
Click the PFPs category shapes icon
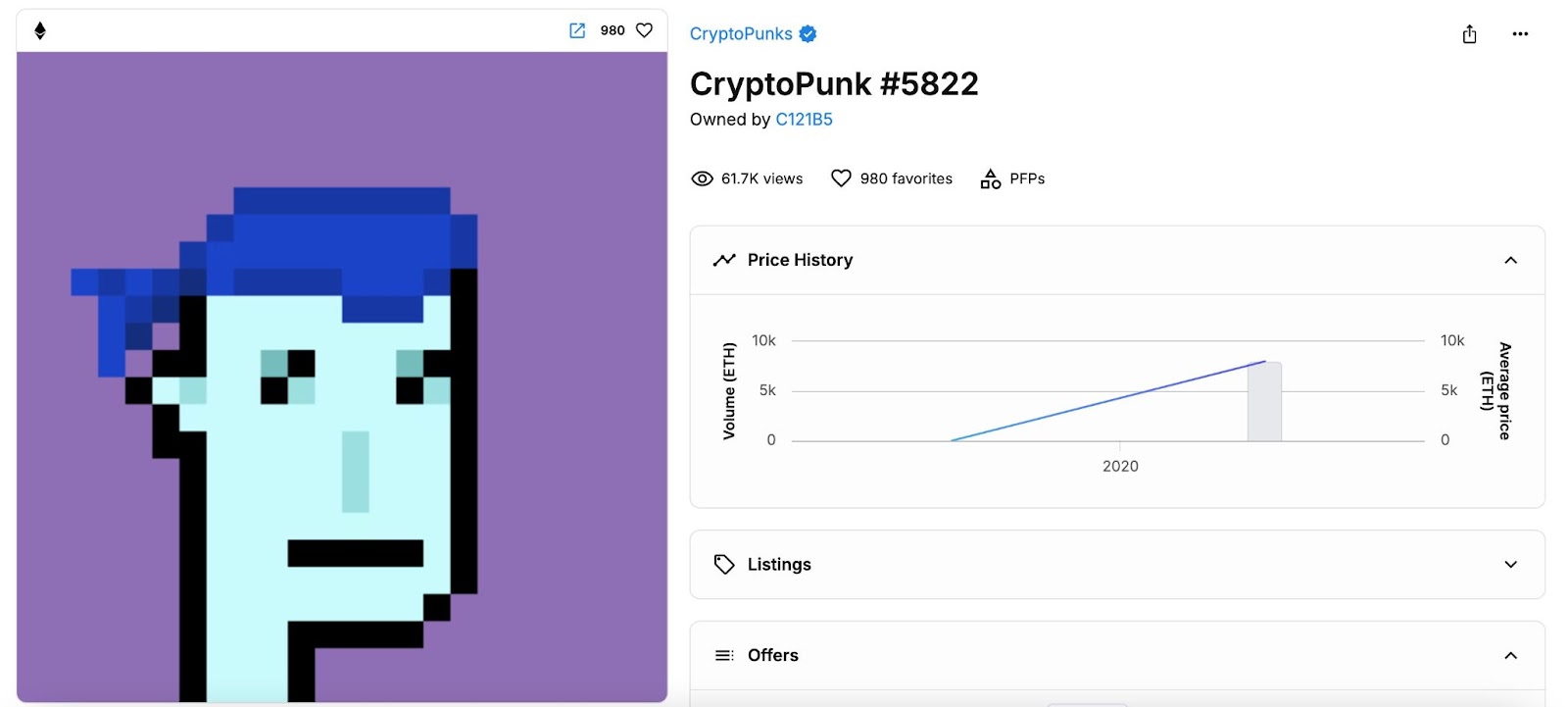pos(991,178)
